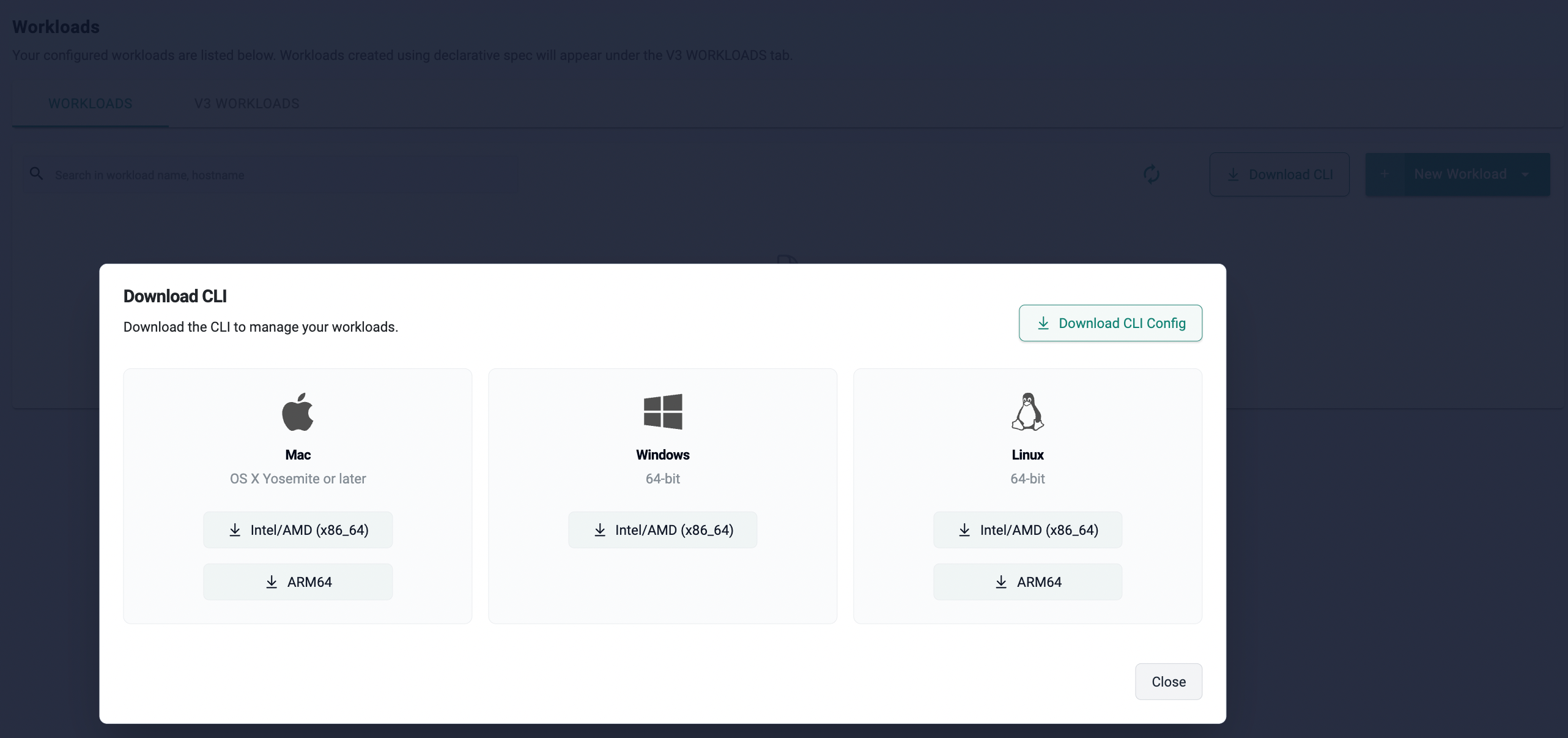Download Windows Intel/AMD x86_64 CLI
The height and width of the screenshot is (738, 1568).
(662, 530)
